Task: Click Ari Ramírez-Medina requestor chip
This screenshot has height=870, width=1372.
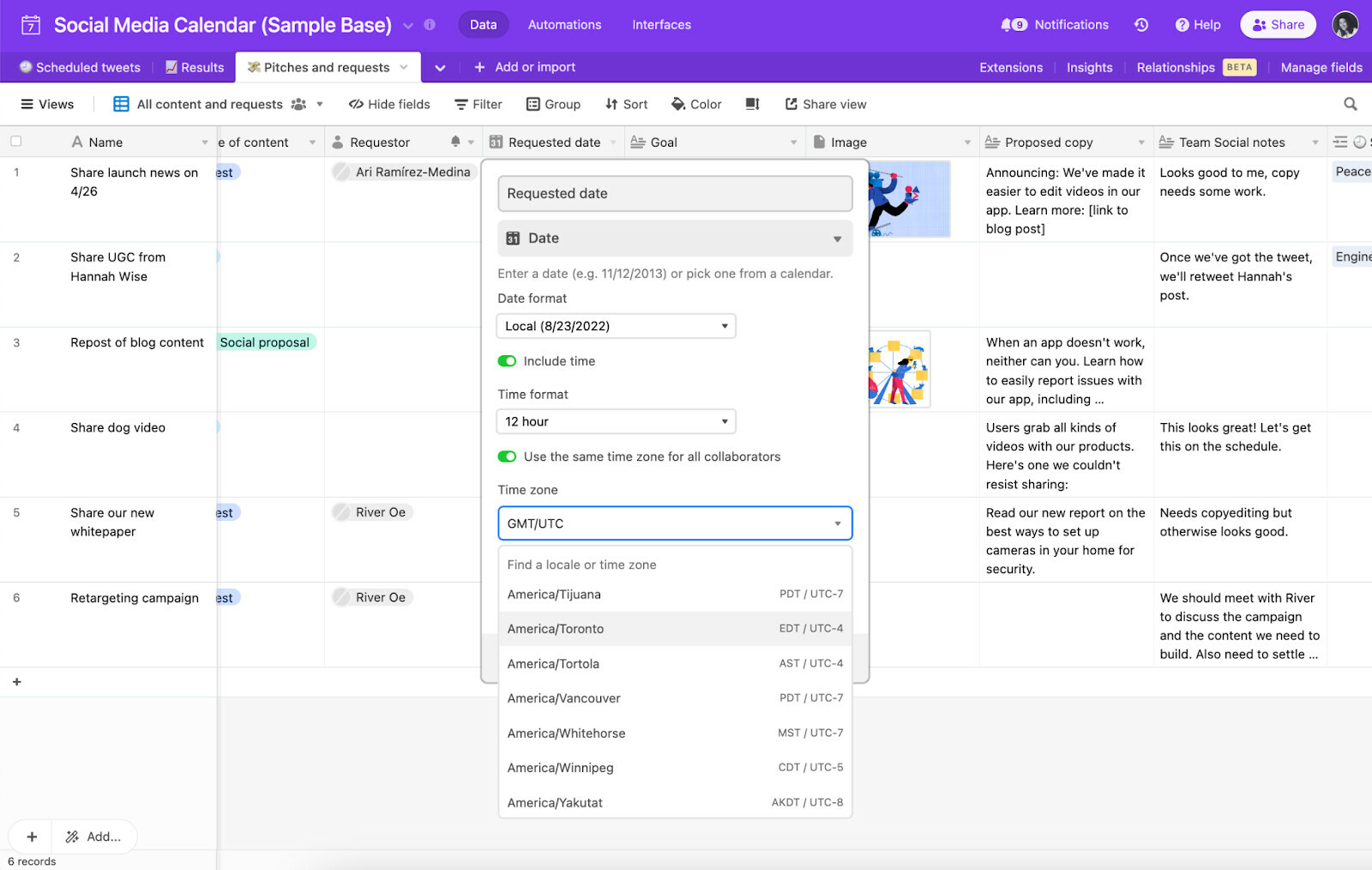Action: [x=403, y=172]
